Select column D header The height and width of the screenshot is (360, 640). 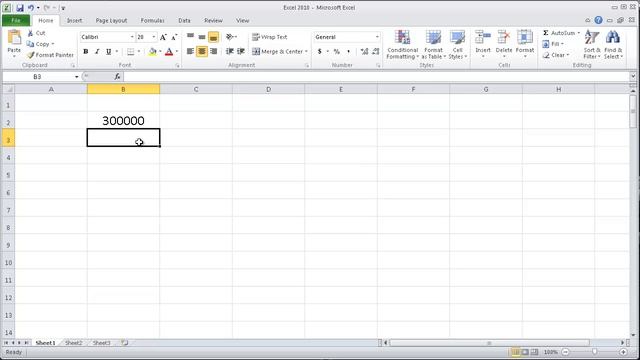[x=268, y=89]
